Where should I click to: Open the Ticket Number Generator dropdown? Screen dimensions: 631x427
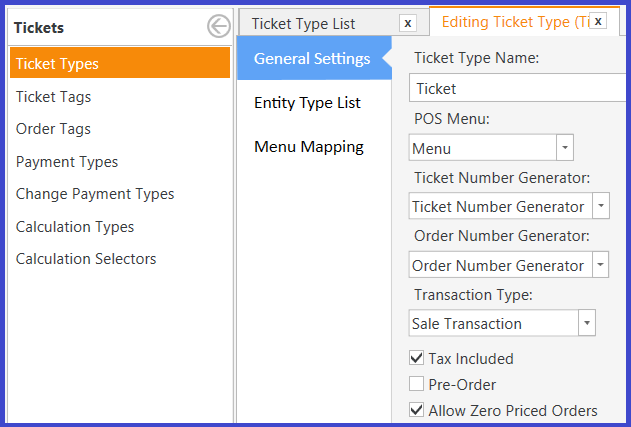pos(601,206)
